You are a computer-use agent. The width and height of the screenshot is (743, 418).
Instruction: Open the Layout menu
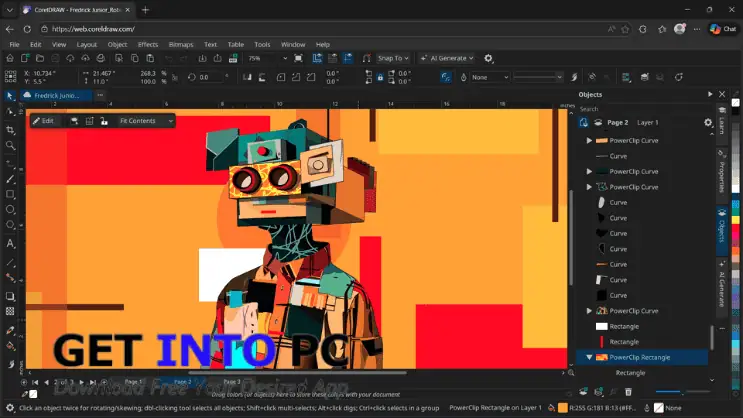[x=87, y=45]
